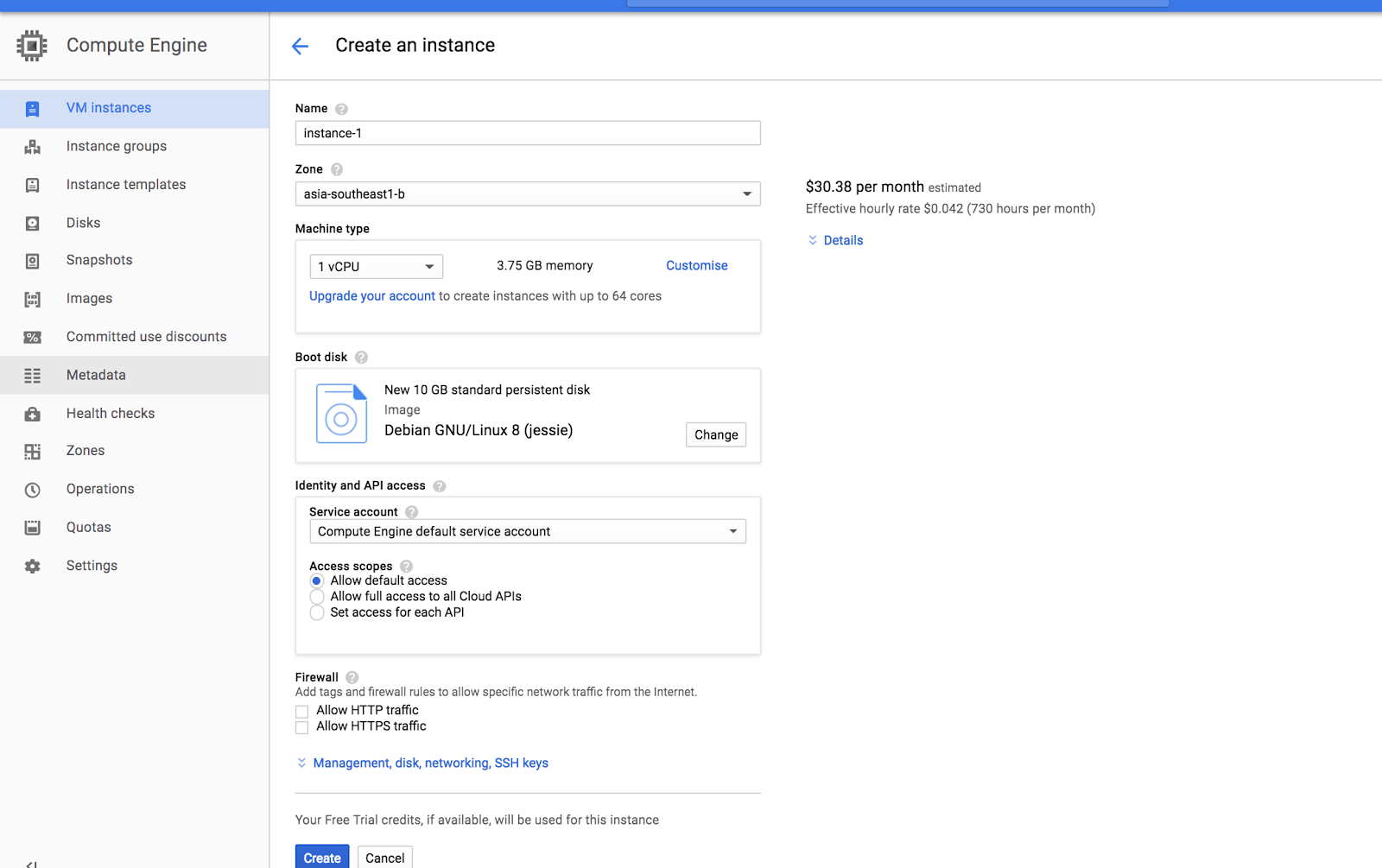Click the Instance templates sidebar icon
This screenshot has width=1382, height=868.
tap(32, 185)
